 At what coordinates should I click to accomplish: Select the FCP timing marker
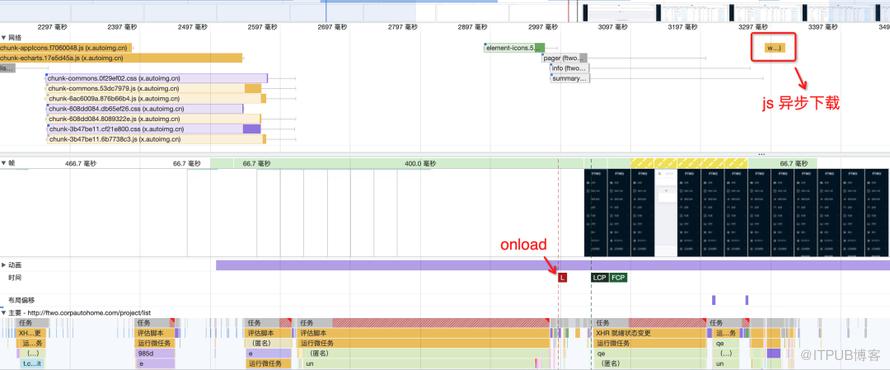pos(619,278)
